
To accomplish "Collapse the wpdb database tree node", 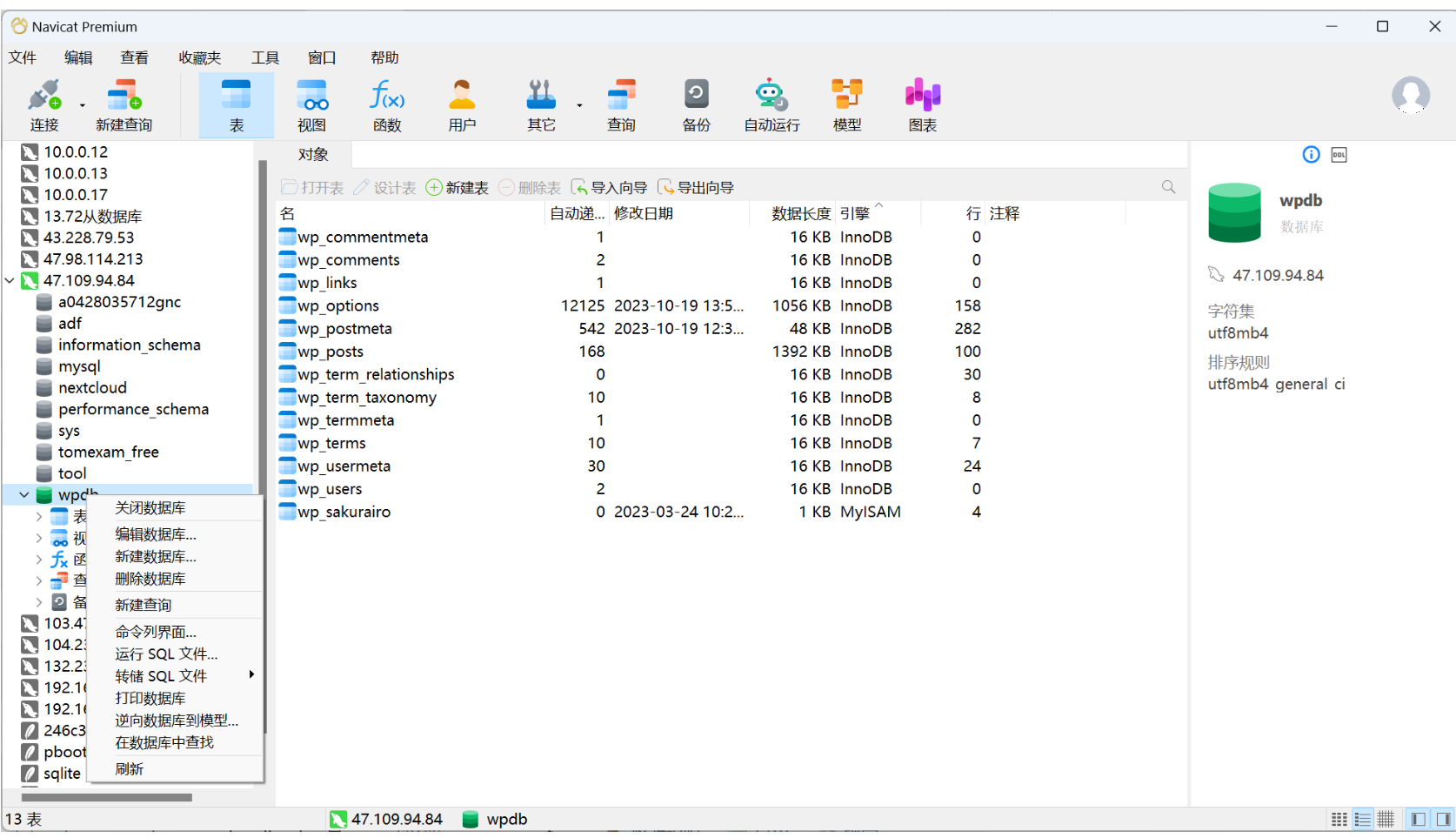I will tap(24, 495).
